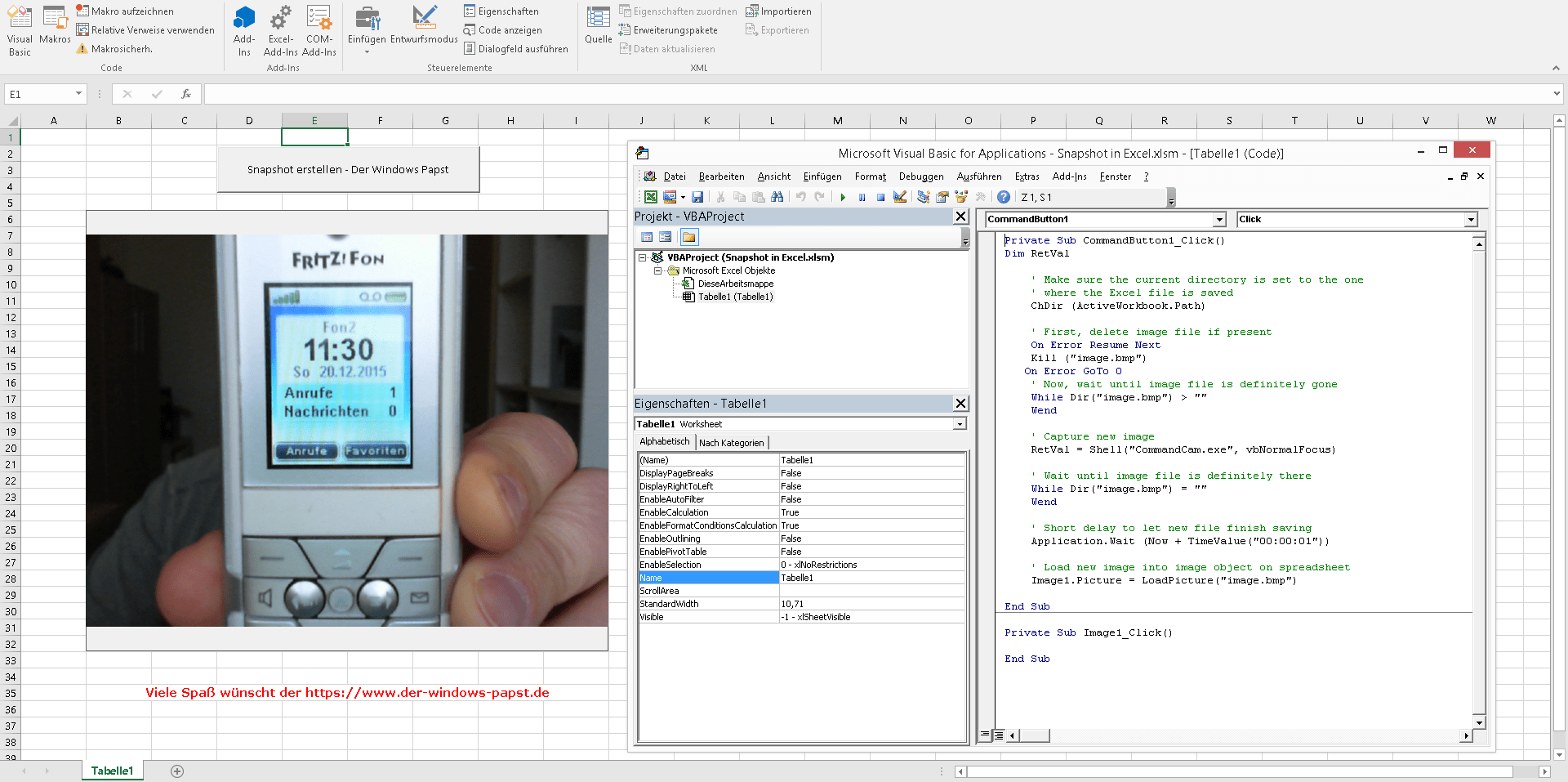
Task: Click the Reset (stop) button in VBA toolbar
Action: pyautogui.click(x=880, y=197)
